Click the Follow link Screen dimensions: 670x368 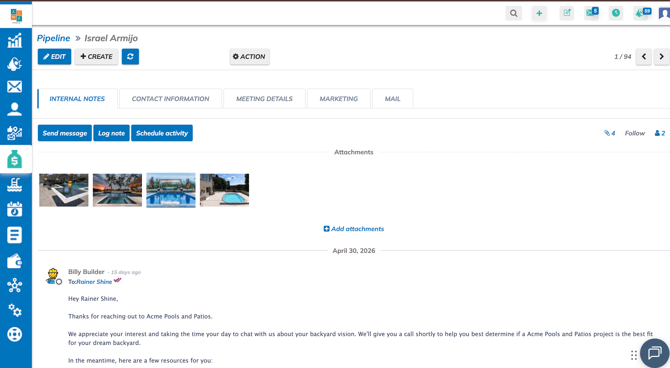[x=635, y=133]
